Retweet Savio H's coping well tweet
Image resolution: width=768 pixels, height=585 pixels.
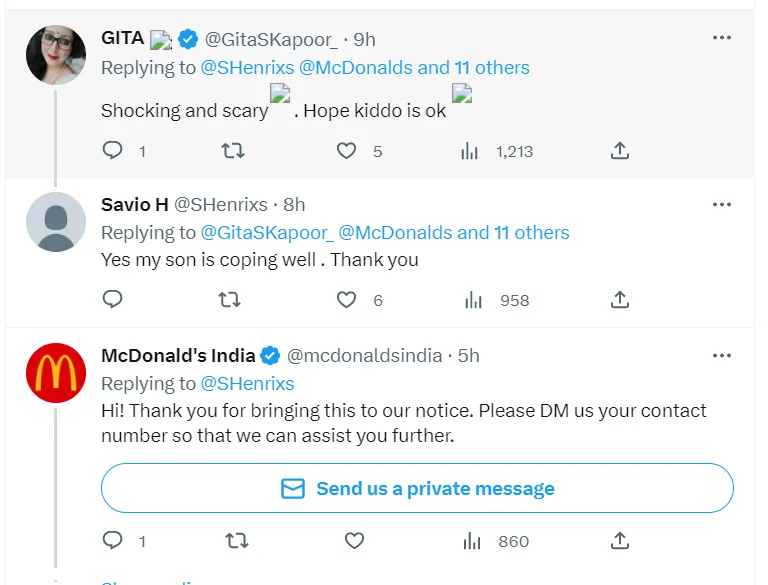pyautogui.click(x=231, y=300)
